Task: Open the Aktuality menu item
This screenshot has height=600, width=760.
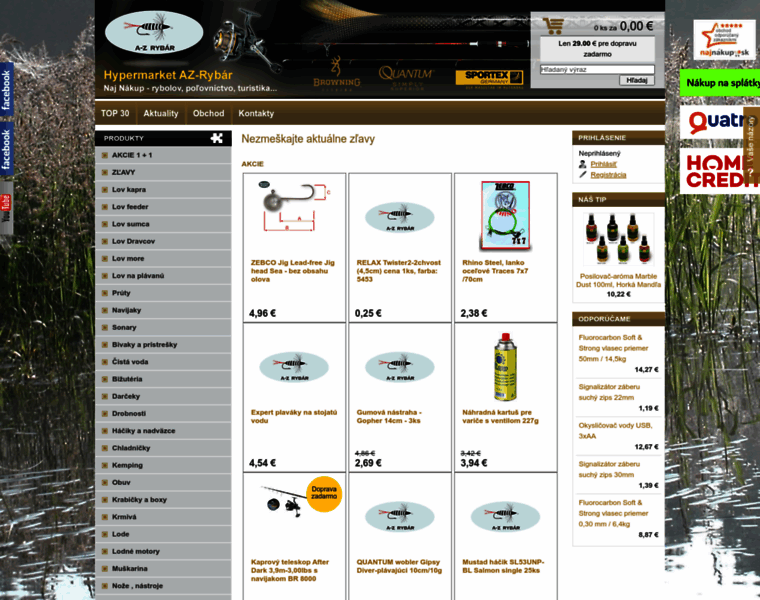Action: 161,113
